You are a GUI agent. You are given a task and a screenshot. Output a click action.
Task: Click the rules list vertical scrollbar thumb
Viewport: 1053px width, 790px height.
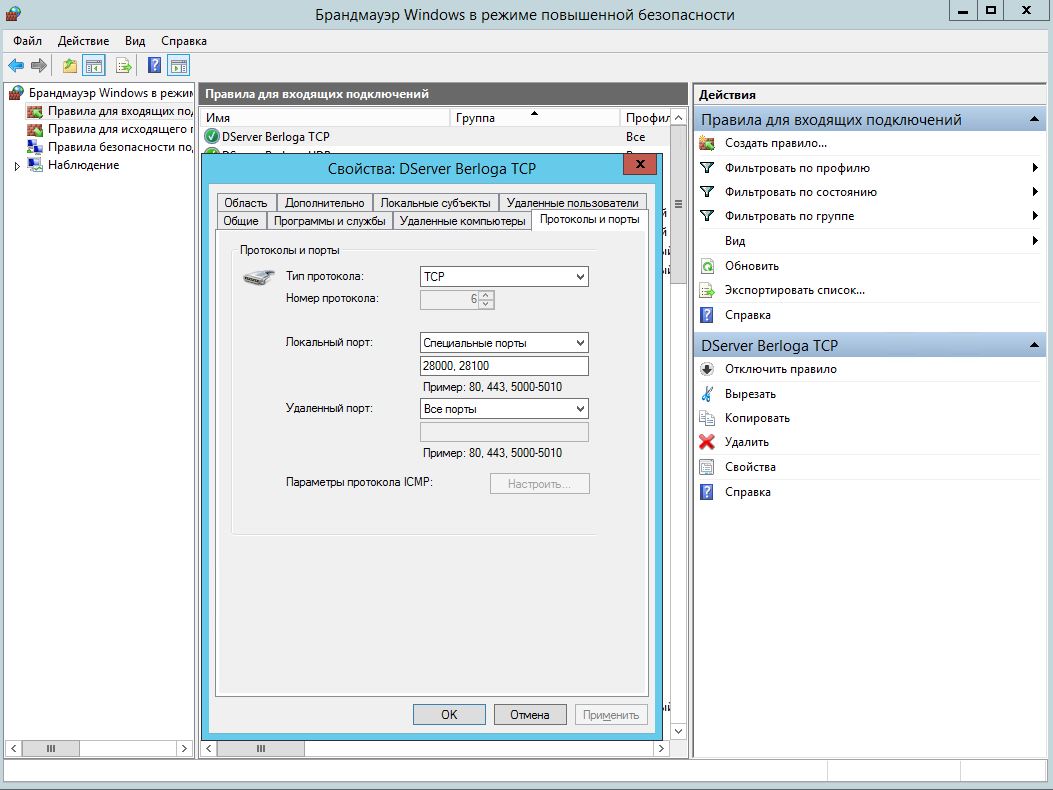click(x=678, y=204)
